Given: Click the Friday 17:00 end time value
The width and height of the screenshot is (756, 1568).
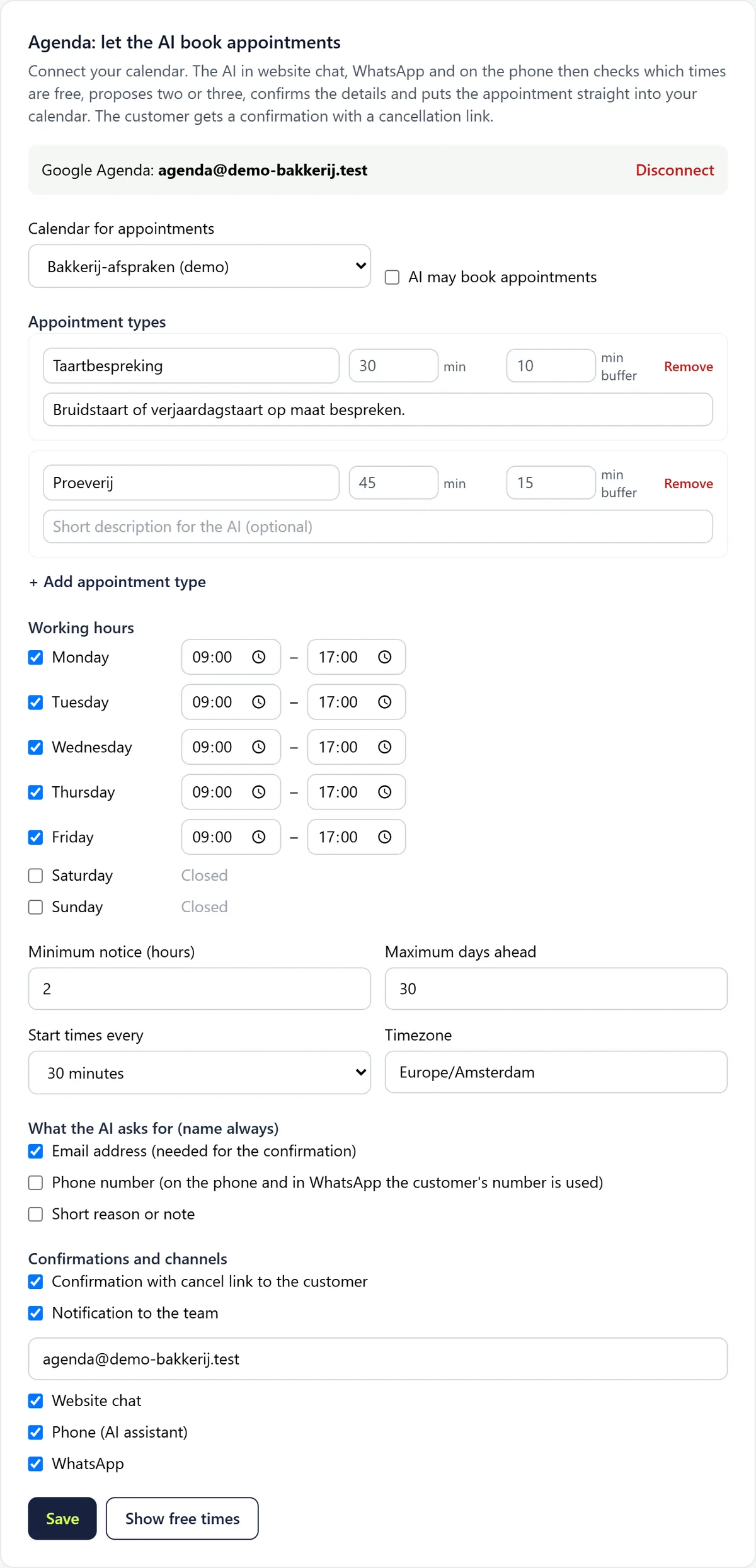Looking at the screenshot, I should pos(338,837).
